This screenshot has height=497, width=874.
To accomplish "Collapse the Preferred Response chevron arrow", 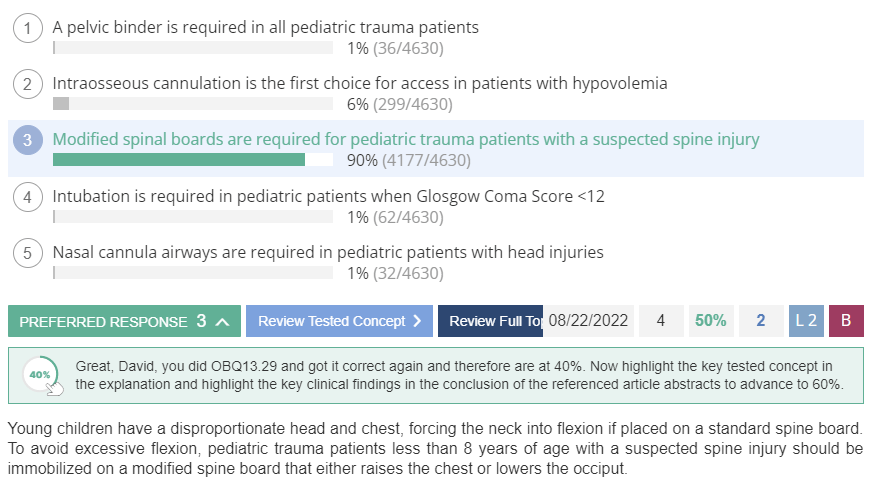I will pyautogui.click(x=222, y=321).
